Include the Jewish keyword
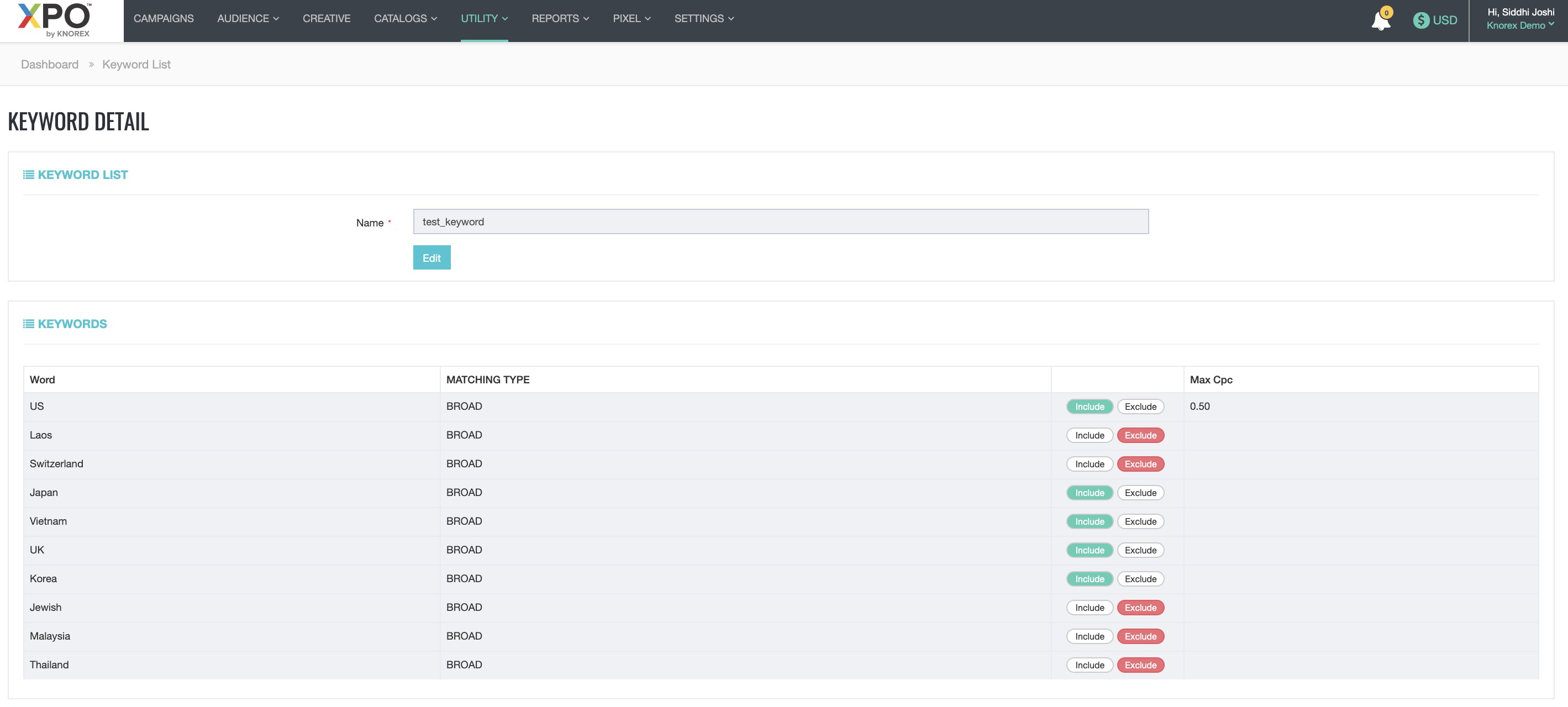Image resolution: width=1568 pixels, height=707 pixels. click(x=1089, y=607)
